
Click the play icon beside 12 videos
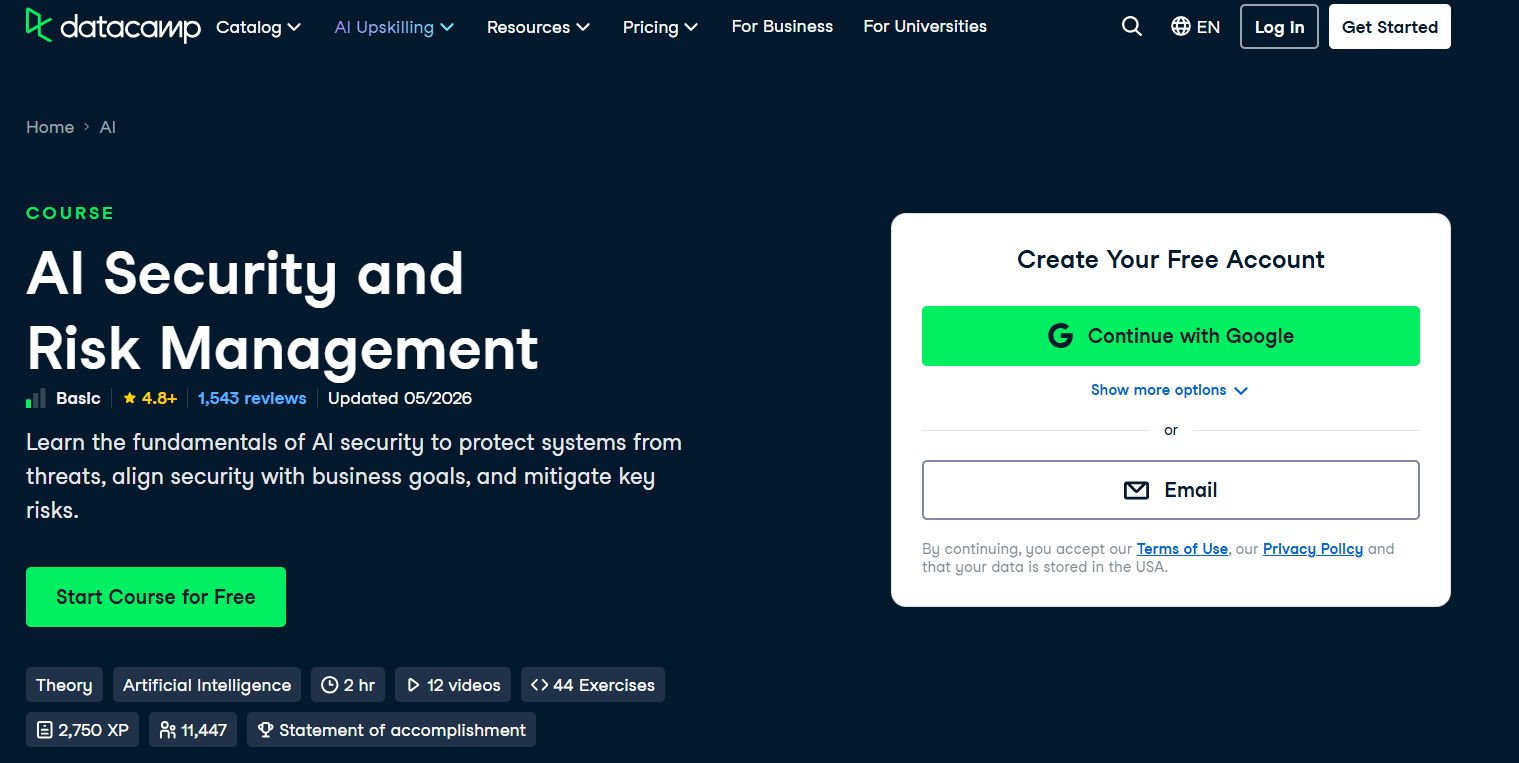tap(413, 685)
